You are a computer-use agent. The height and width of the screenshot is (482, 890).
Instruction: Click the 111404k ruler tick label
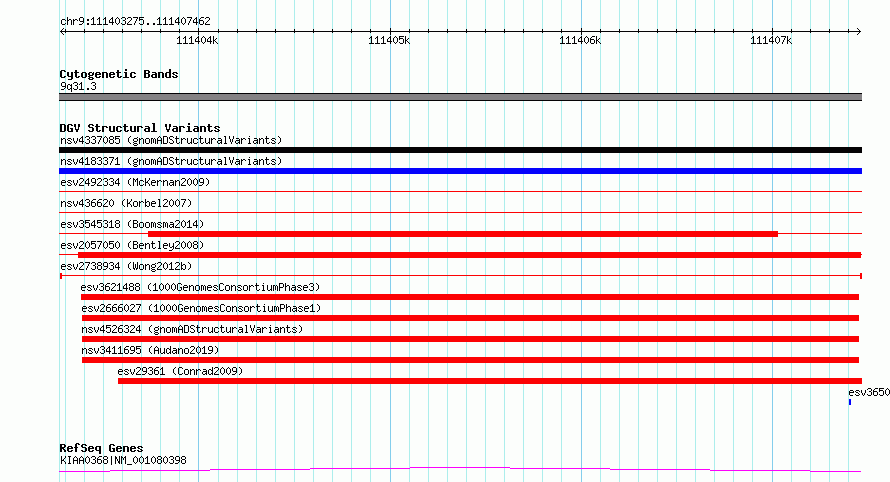[197, 40]
